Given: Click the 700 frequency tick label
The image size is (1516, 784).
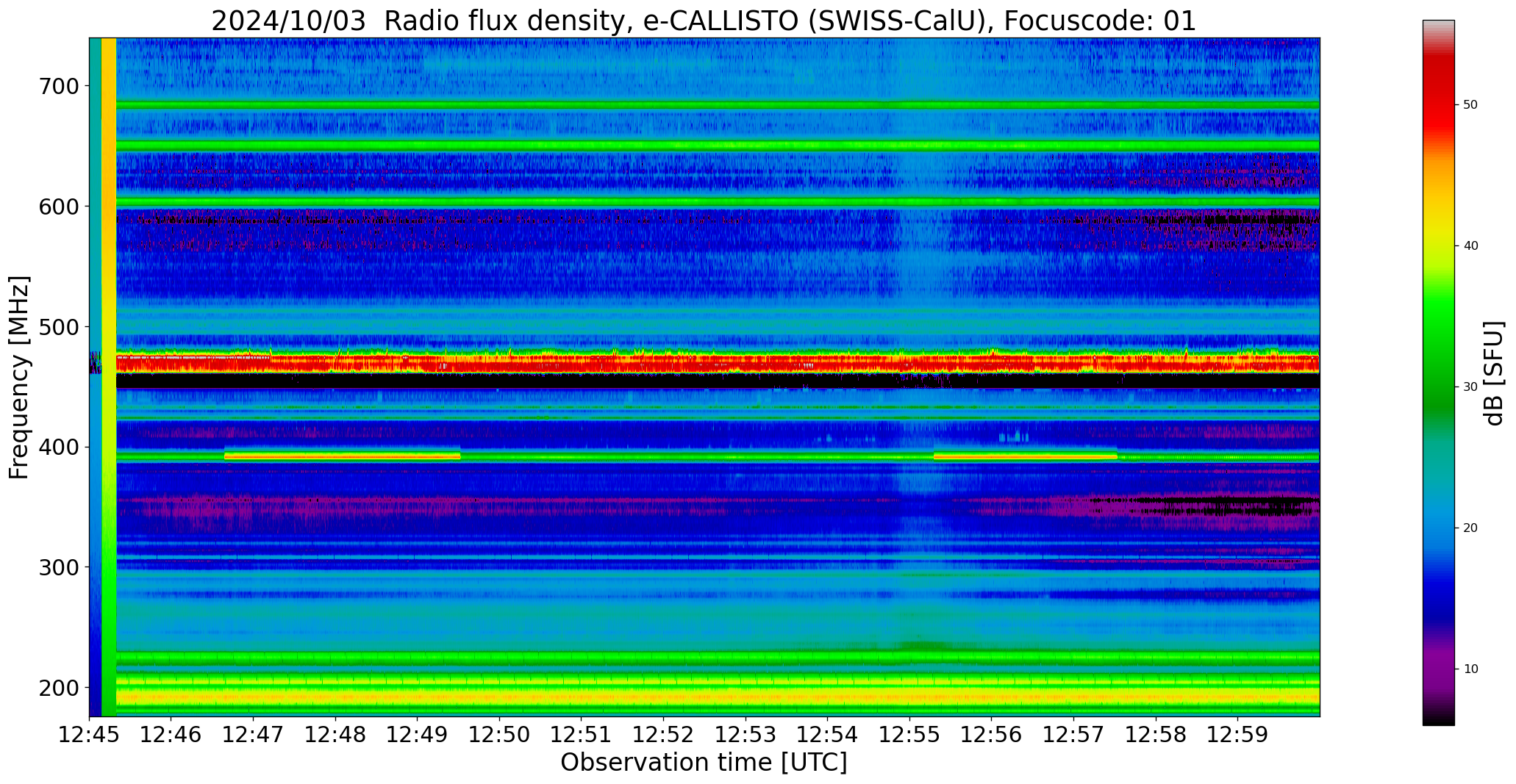Looking at the screenshot, I should point(57,86).
